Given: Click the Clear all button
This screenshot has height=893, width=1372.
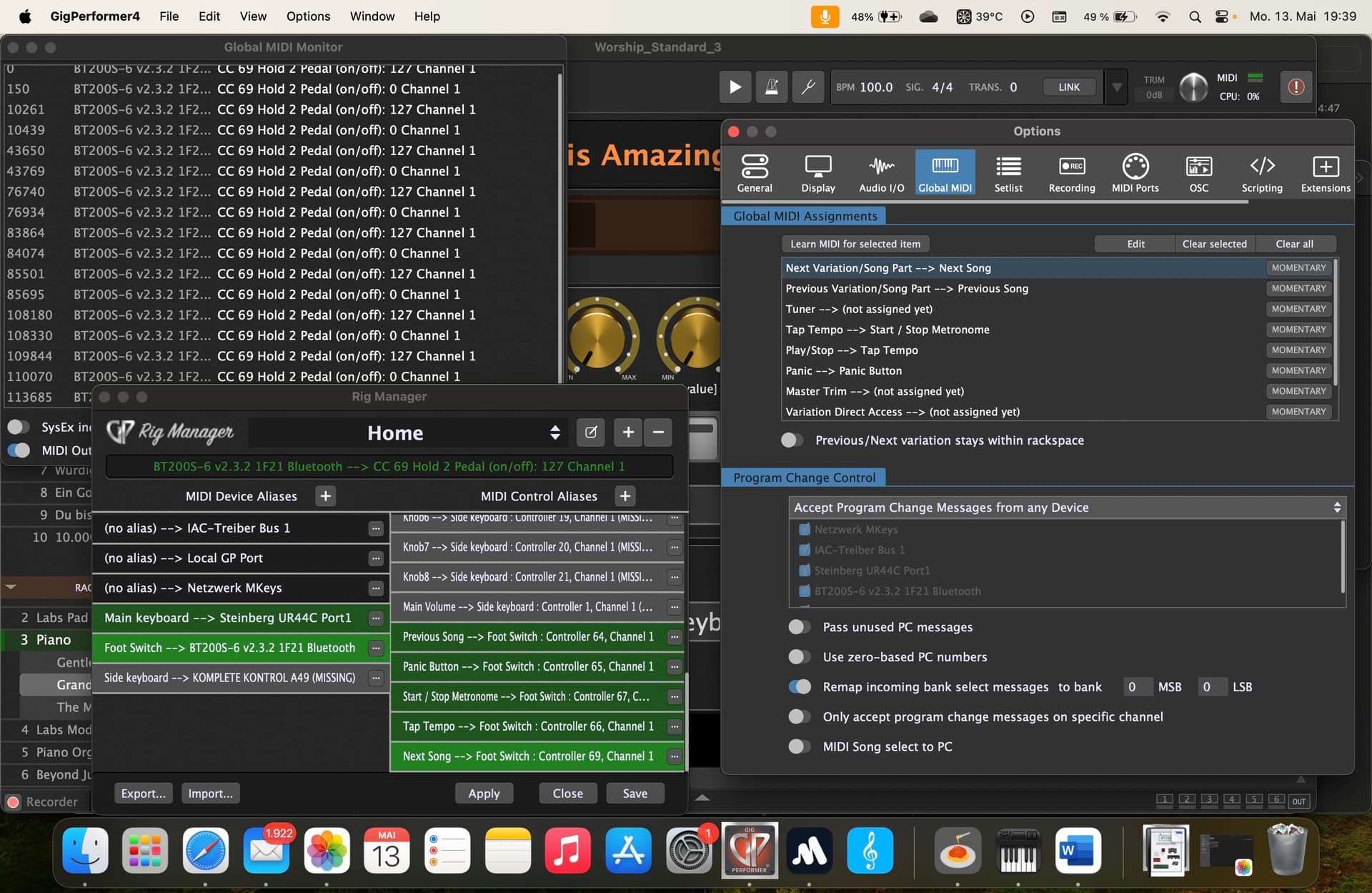Looking at the screenshot, I should coord(1294,244).
